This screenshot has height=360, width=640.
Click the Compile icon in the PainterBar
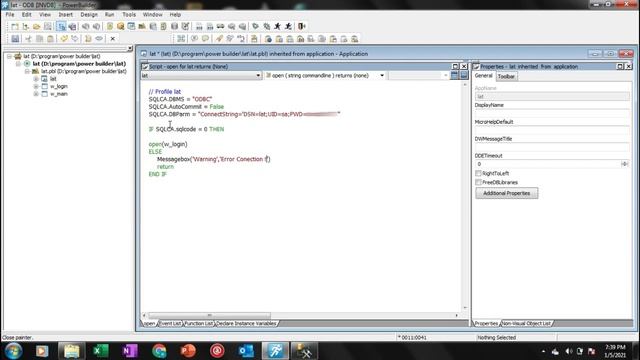click(x=181, y=39)
